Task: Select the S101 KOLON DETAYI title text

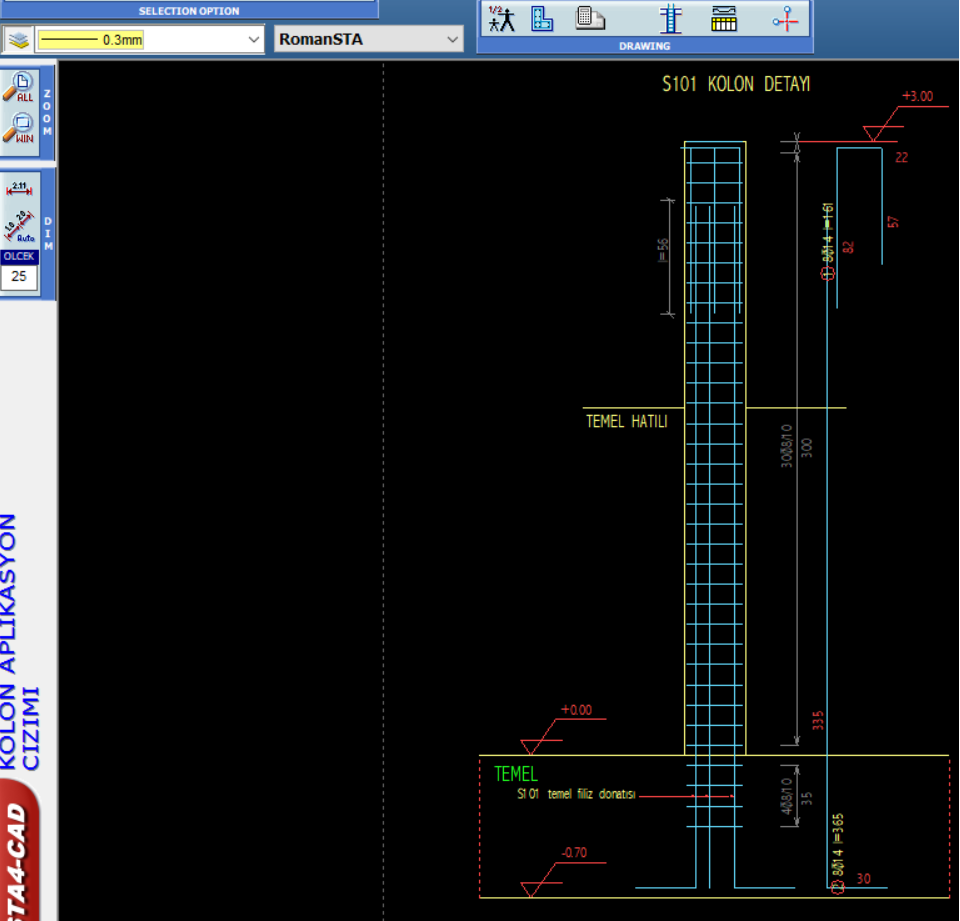Action: pyautogui.click(x=736, y=85)
